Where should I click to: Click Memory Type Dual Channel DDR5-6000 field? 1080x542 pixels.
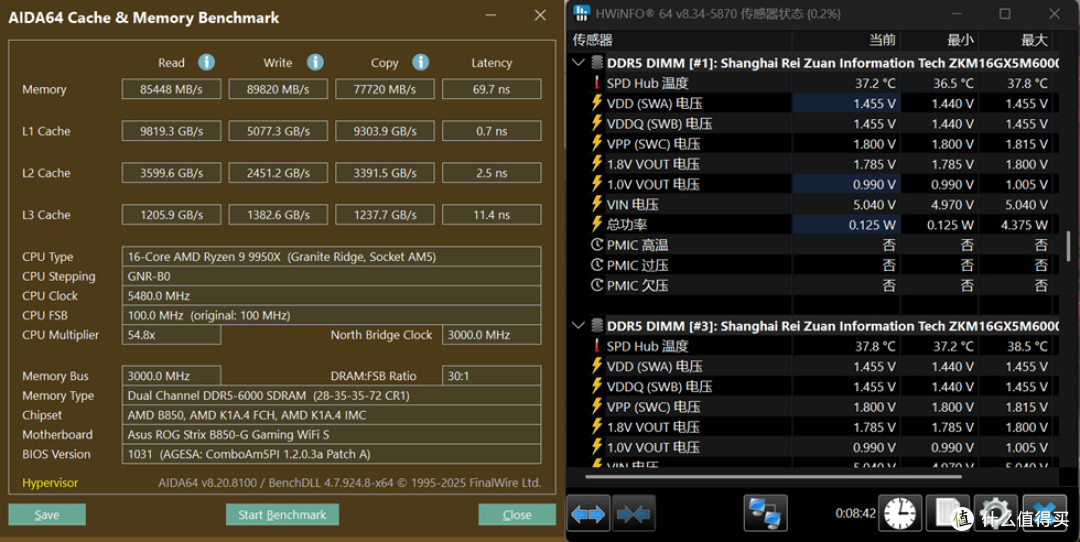331,395
